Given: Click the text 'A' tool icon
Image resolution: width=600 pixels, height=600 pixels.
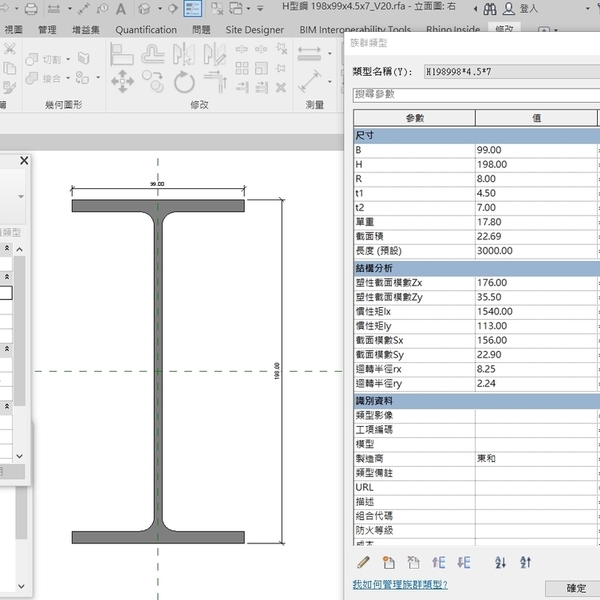Looking at the screenshot, I should click(120, 9).
